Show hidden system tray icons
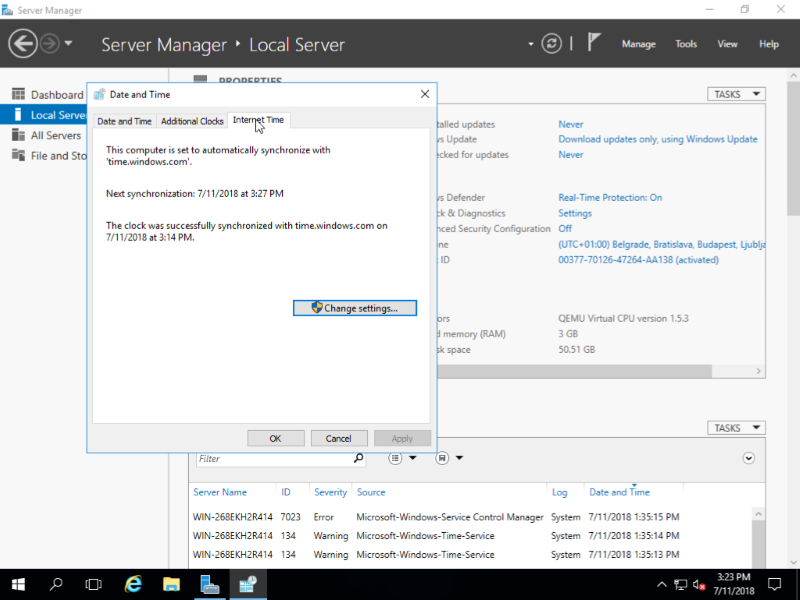800x600 pixels. point(661,585)
